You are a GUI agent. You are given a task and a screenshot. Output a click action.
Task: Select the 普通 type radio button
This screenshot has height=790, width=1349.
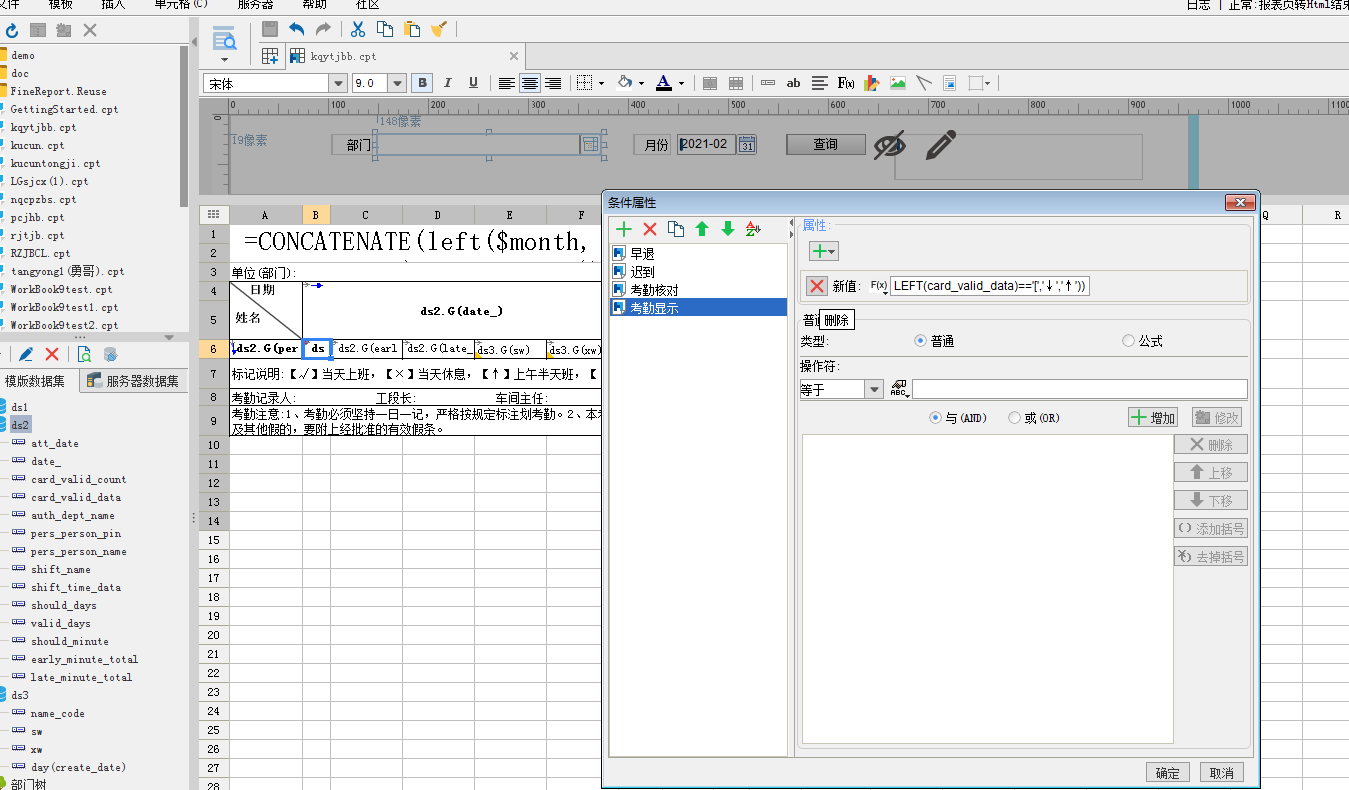click(921, 341)
